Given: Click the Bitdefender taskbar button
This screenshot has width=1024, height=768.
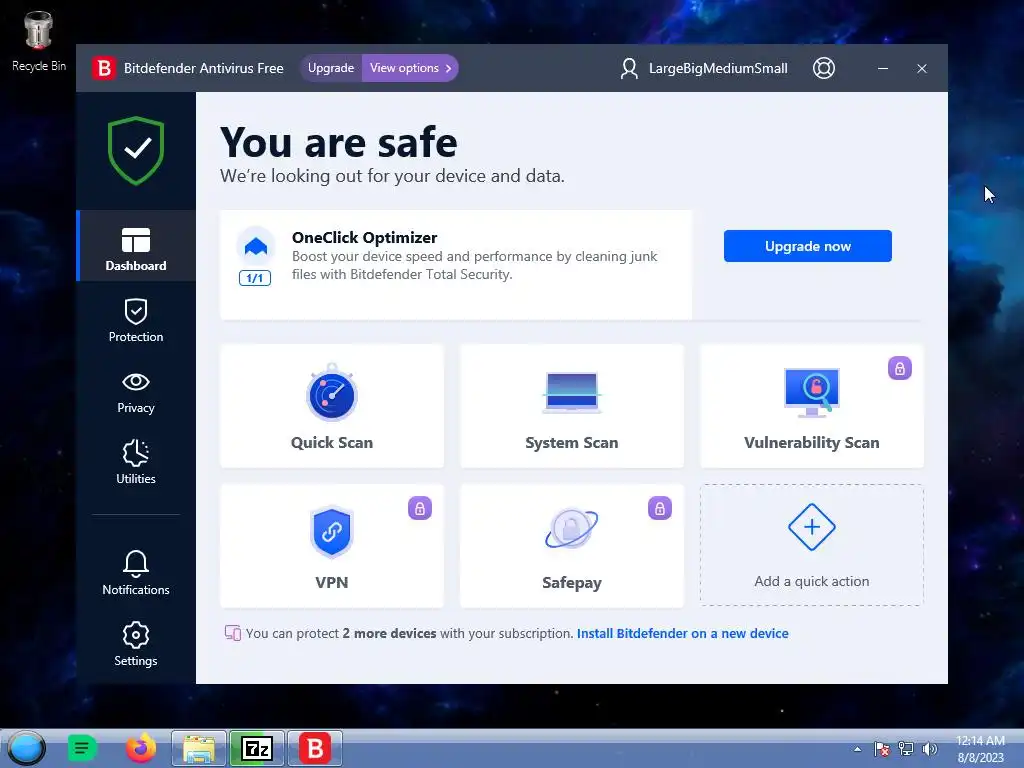Looking at the screenshot, I should tap(315, 748).
